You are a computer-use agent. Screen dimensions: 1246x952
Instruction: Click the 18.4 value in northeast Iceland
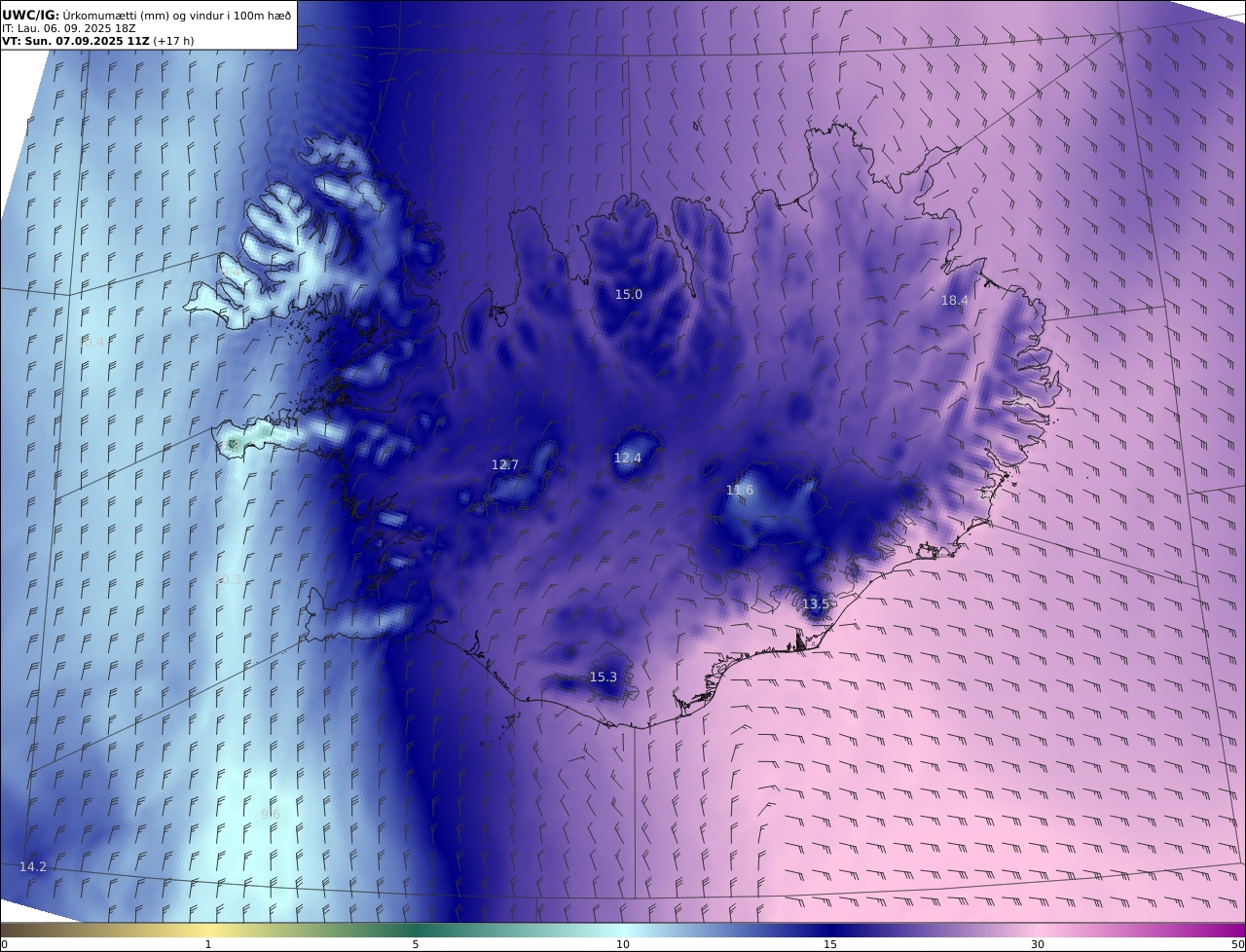954,301
